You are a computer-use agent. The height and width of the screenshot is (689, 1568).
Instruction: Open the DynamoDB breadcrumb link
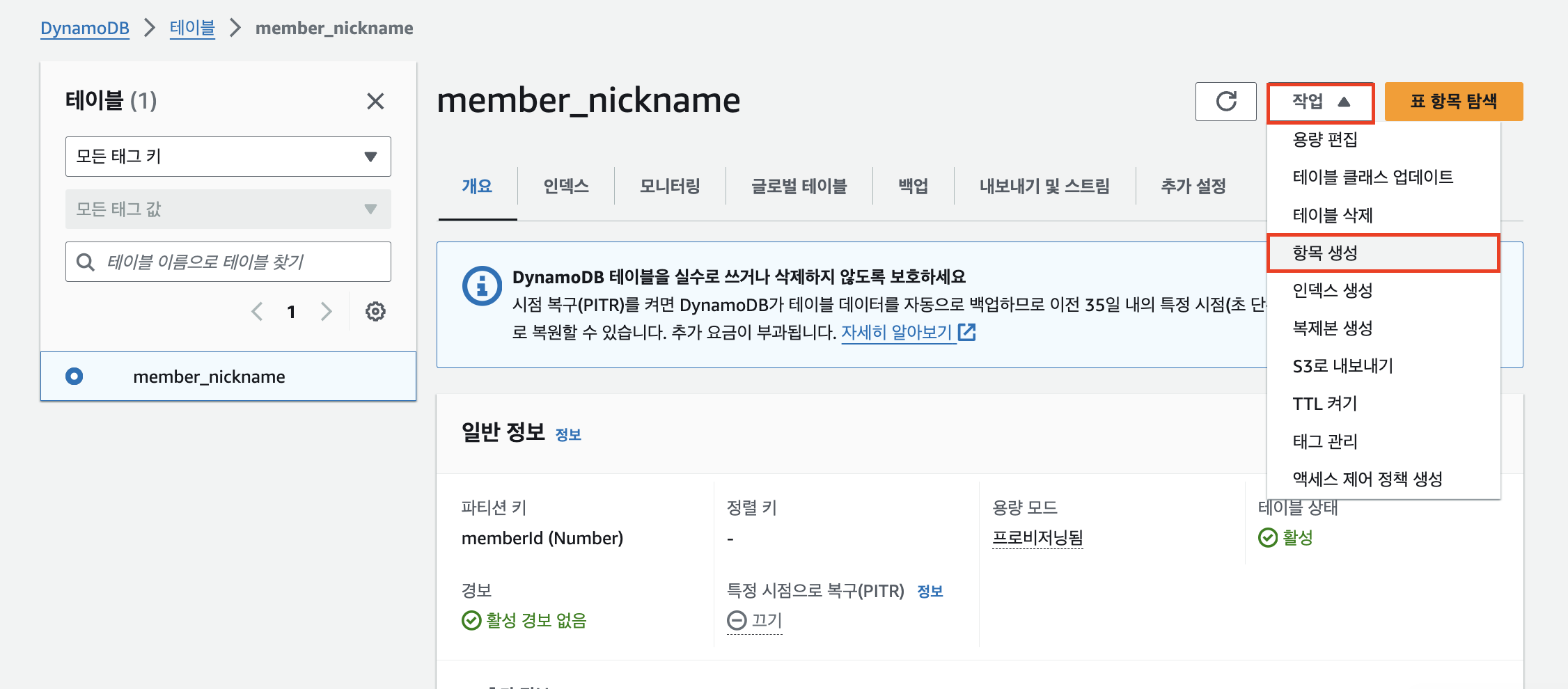coord(84,27)
